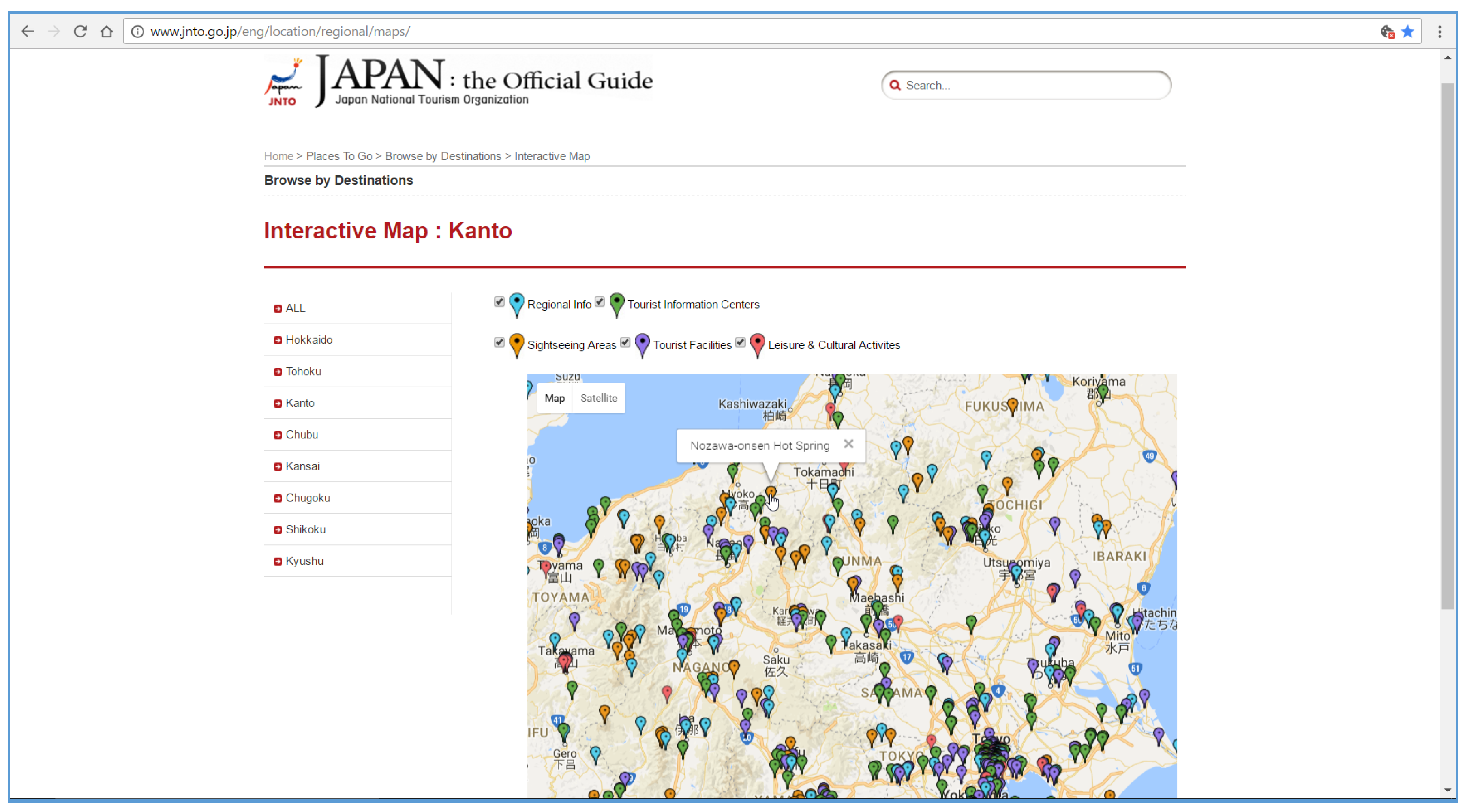
Task: Click the blue bookmark star icon
Action: point(1407,31)
